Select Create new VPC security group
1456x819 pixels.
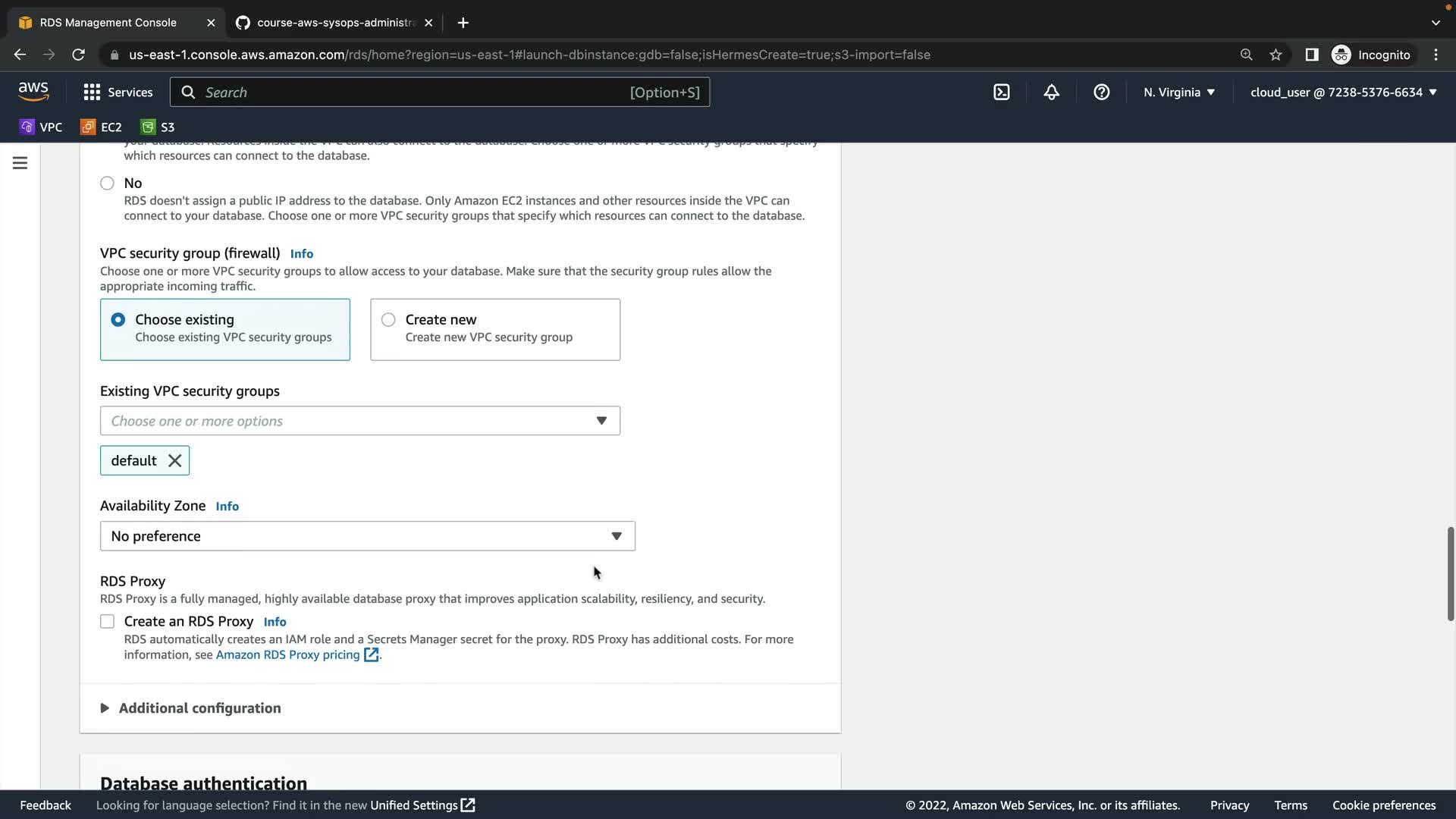click(x=388, y=319)
